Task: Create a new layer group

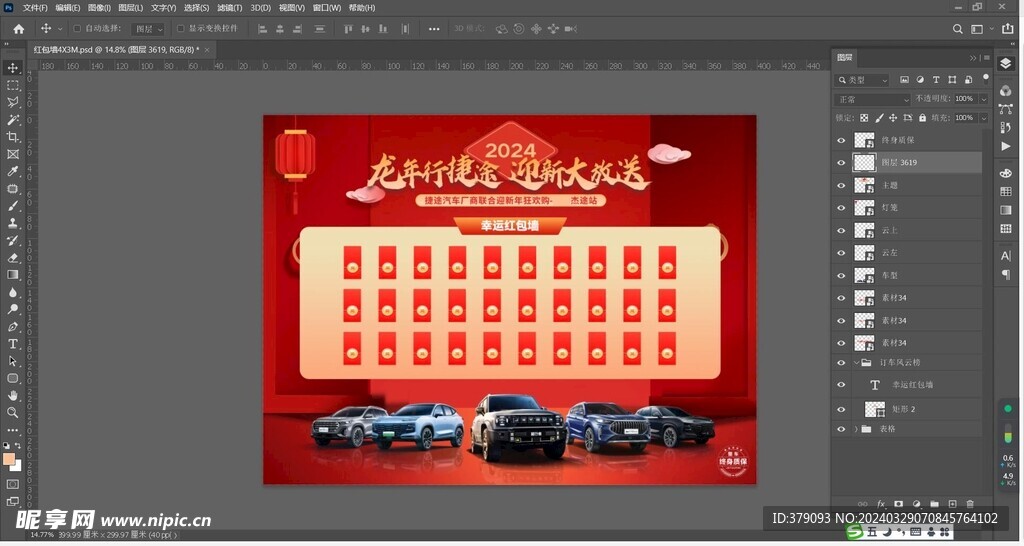Action: pos(935,504)
